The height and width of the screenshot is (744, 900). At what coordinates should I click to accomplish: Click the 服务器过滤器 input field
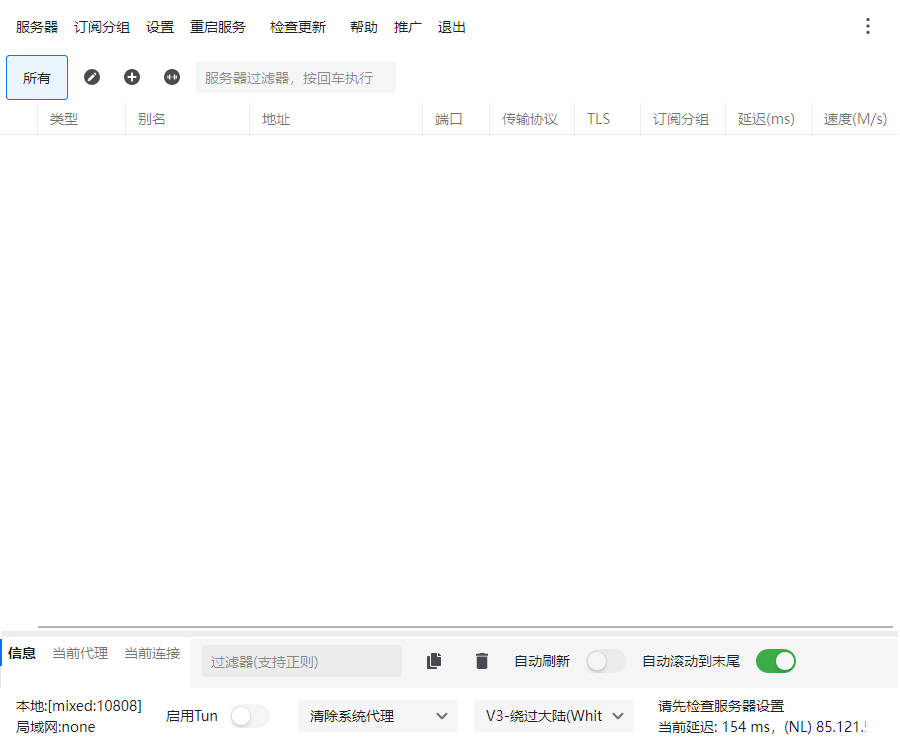(x=295, y=77)
